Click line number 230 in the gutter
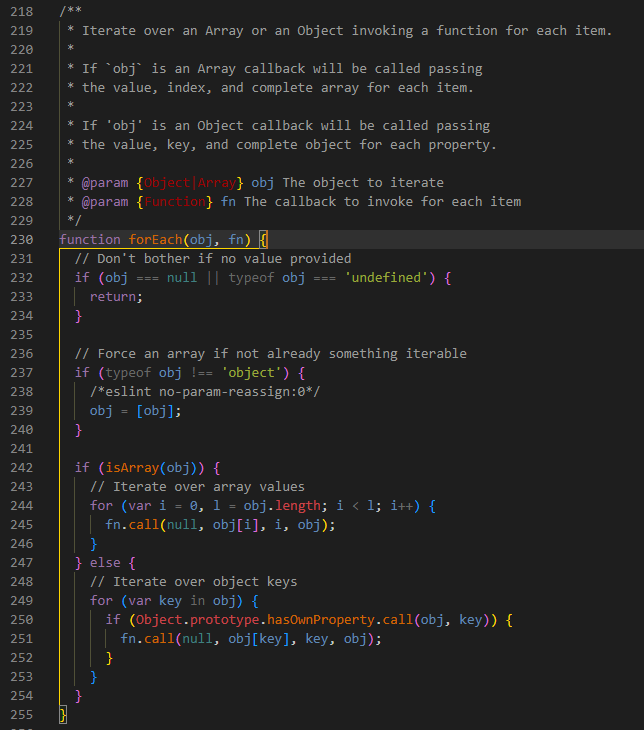 coord(20,240)
